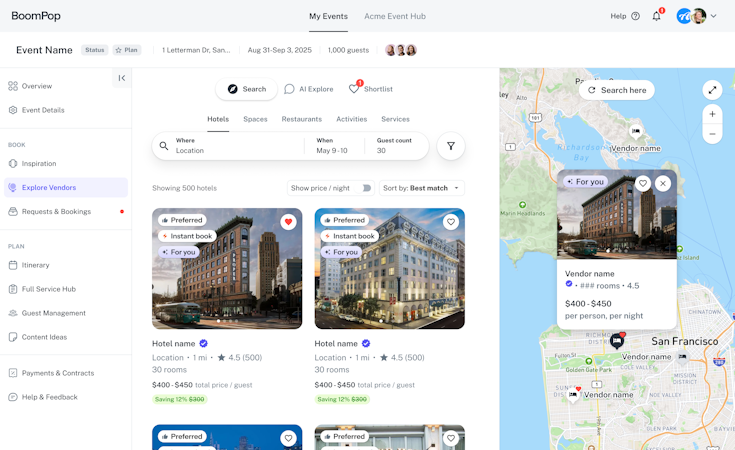Image resolution: width=735 pixels, height=450 pixels.
Task: Select Explore Vendors in sidebar
Action: (x=66, y=188)
